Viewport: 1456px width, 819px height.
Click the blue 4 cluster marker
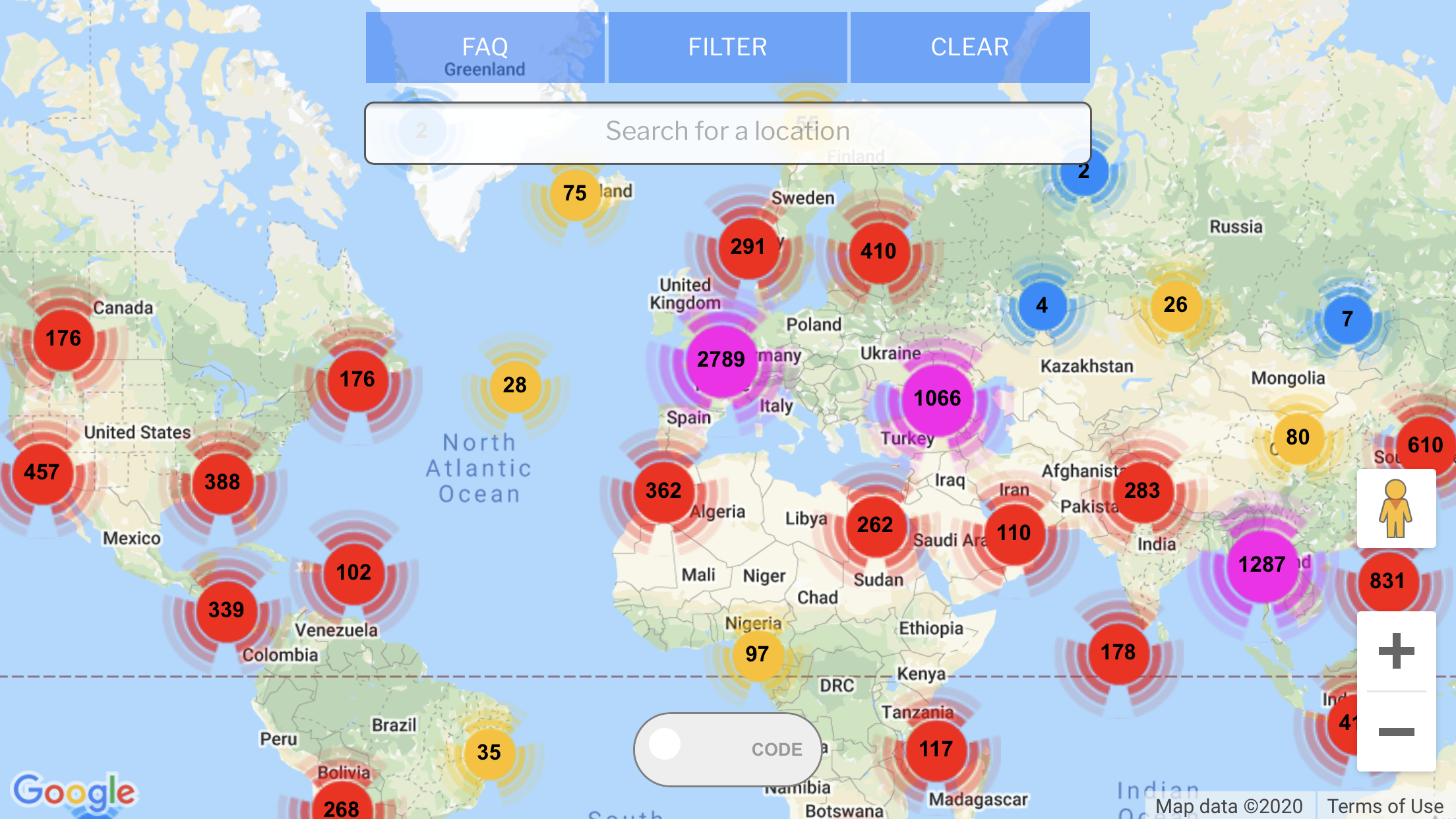pyautogui.click(x=1042, y=305)
